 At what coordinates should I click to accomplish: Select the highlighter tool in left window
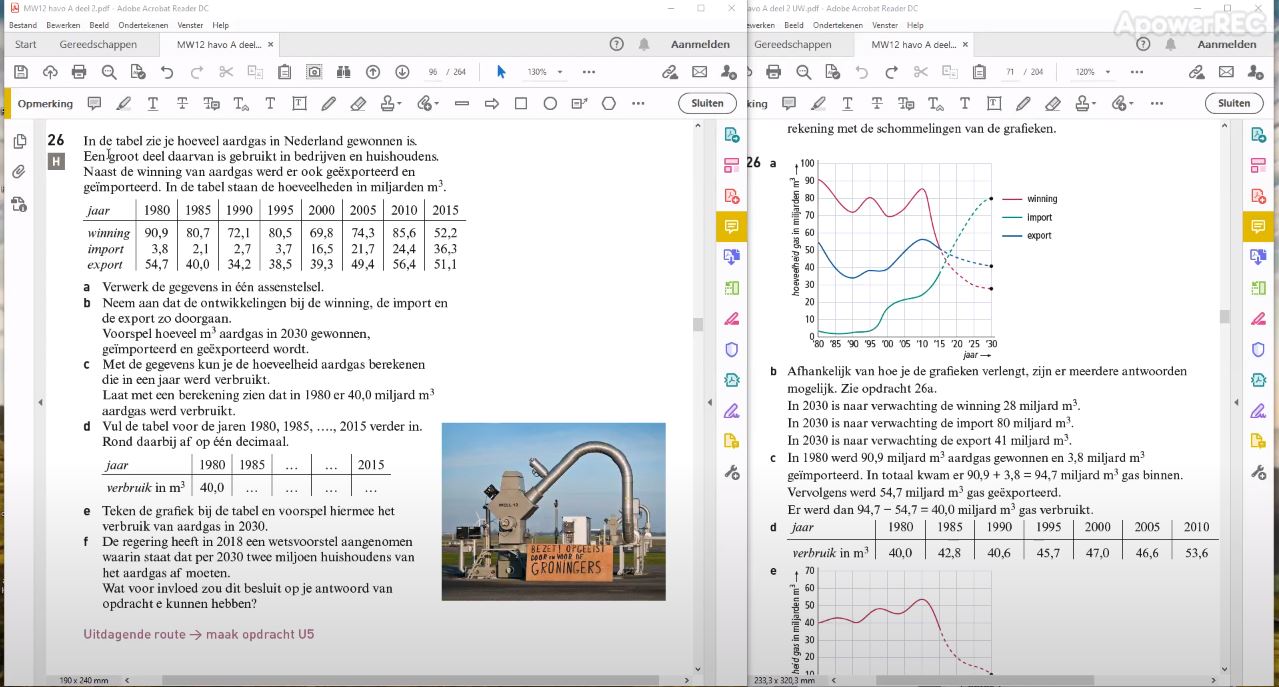point(123,103)
